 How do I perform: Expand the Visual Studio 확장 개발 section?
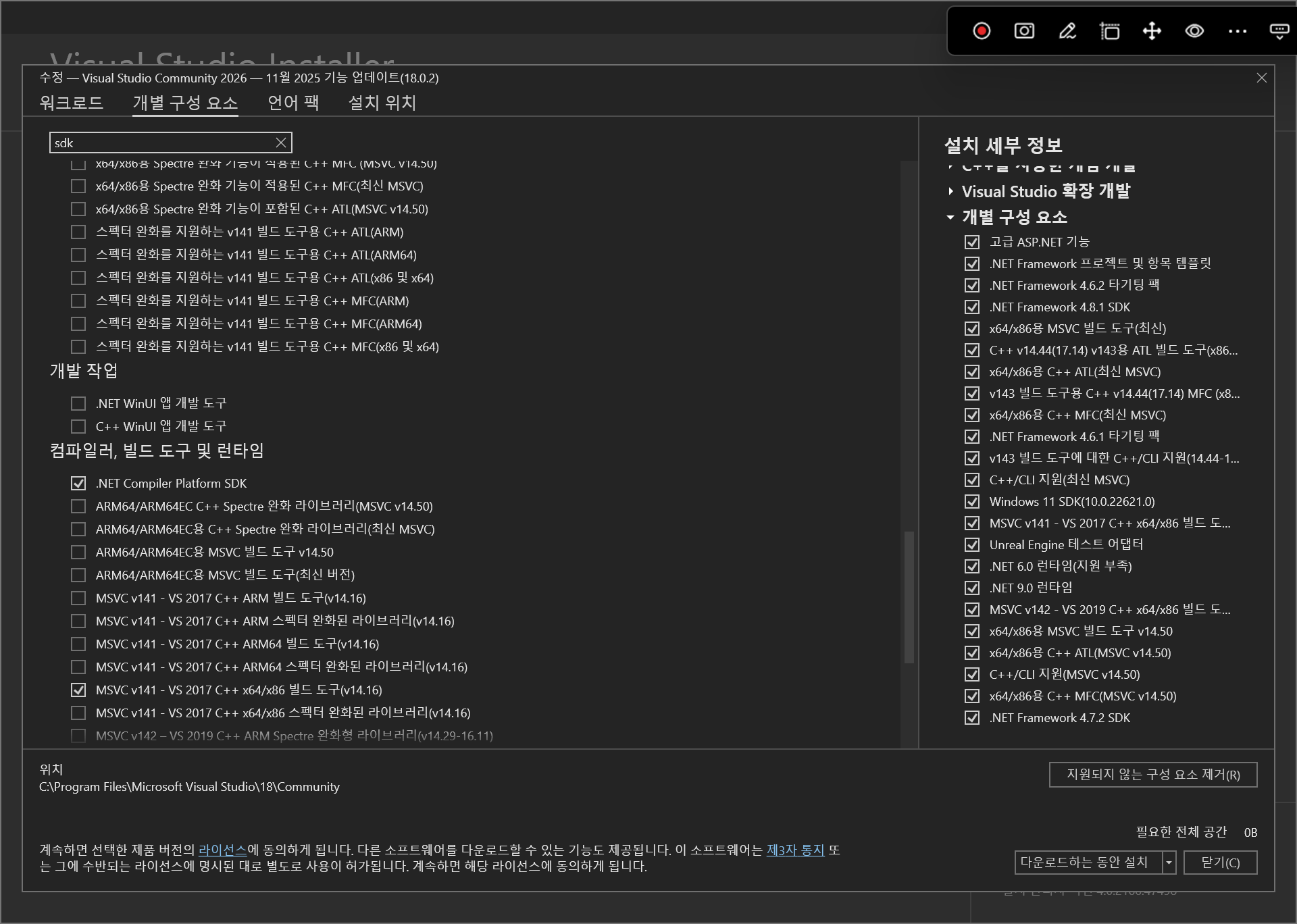click(950, 191)
